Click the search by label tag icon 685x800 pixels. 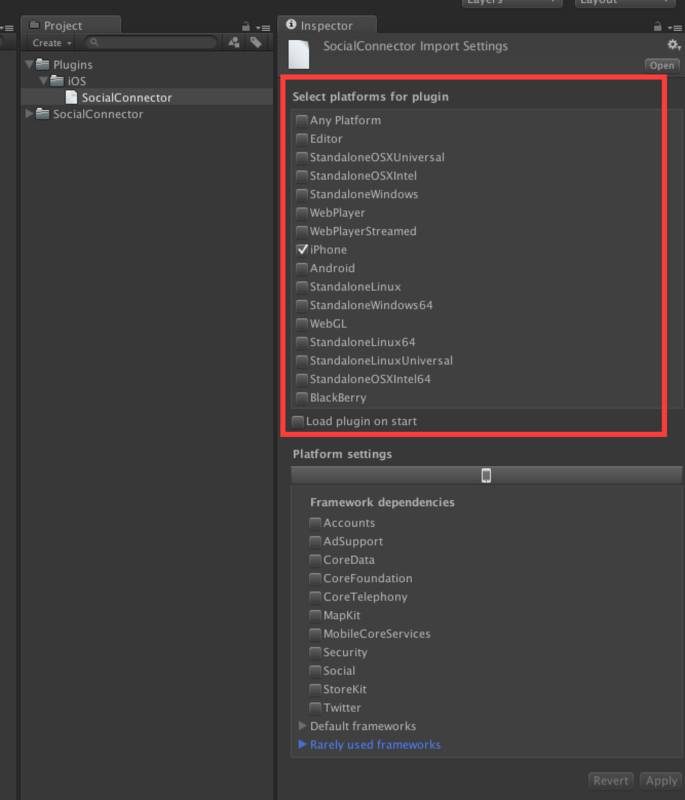[256, 43]
